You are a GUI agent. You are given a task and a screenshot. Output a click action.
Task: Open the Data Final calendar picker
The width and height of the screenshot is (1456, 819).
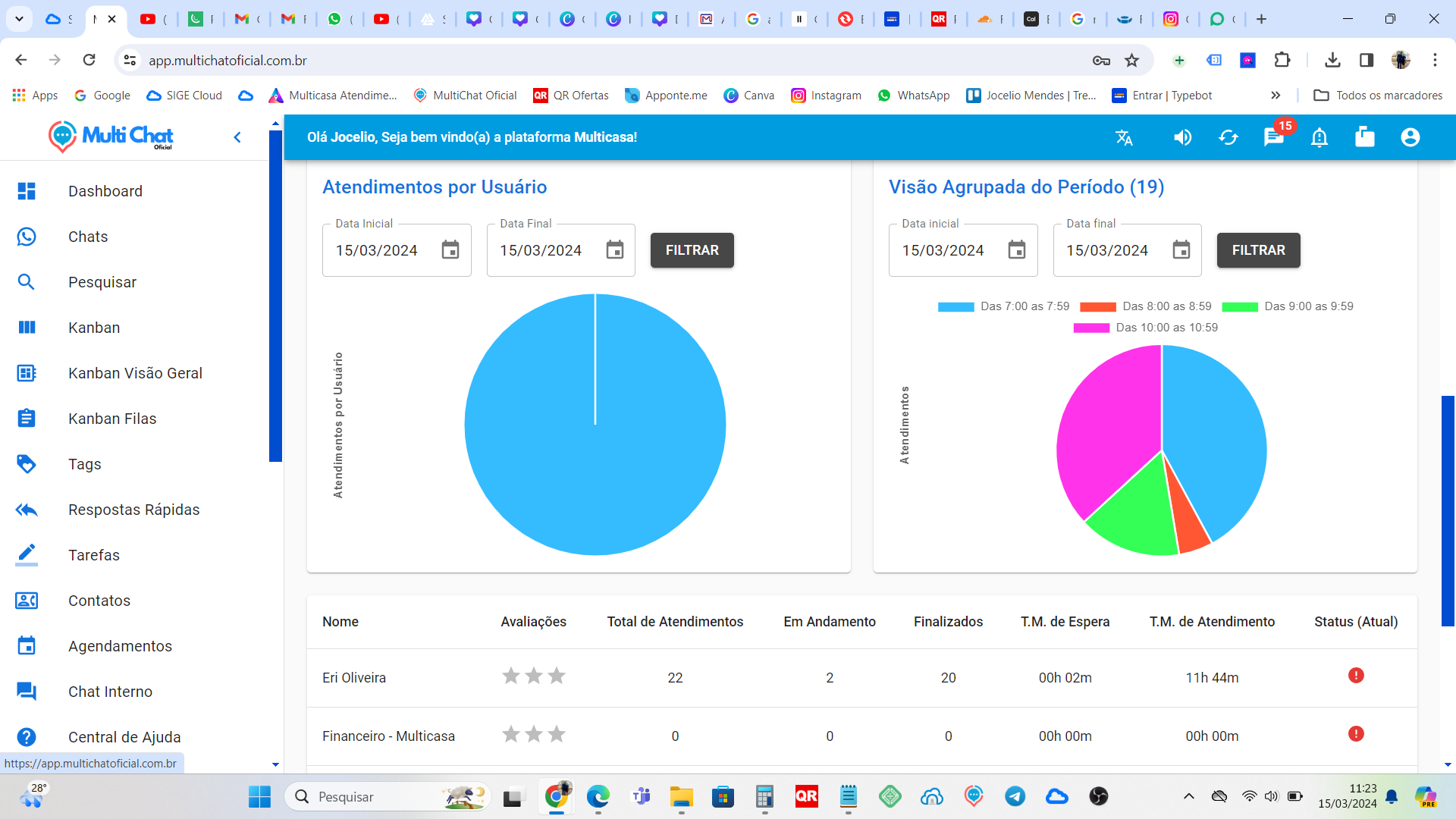(614, 249)
